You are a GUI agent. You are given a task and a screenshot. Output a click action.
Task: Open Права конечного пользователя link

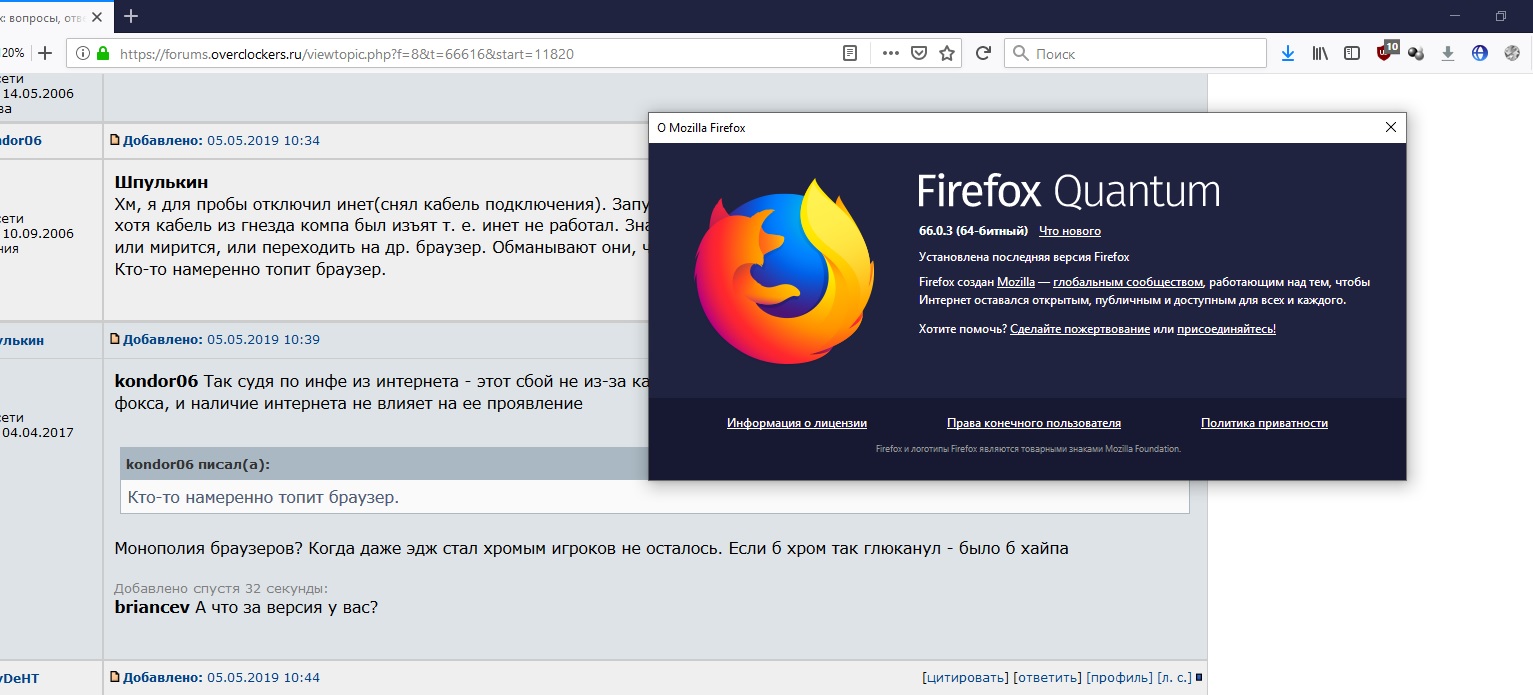(x=1034, y=423)
